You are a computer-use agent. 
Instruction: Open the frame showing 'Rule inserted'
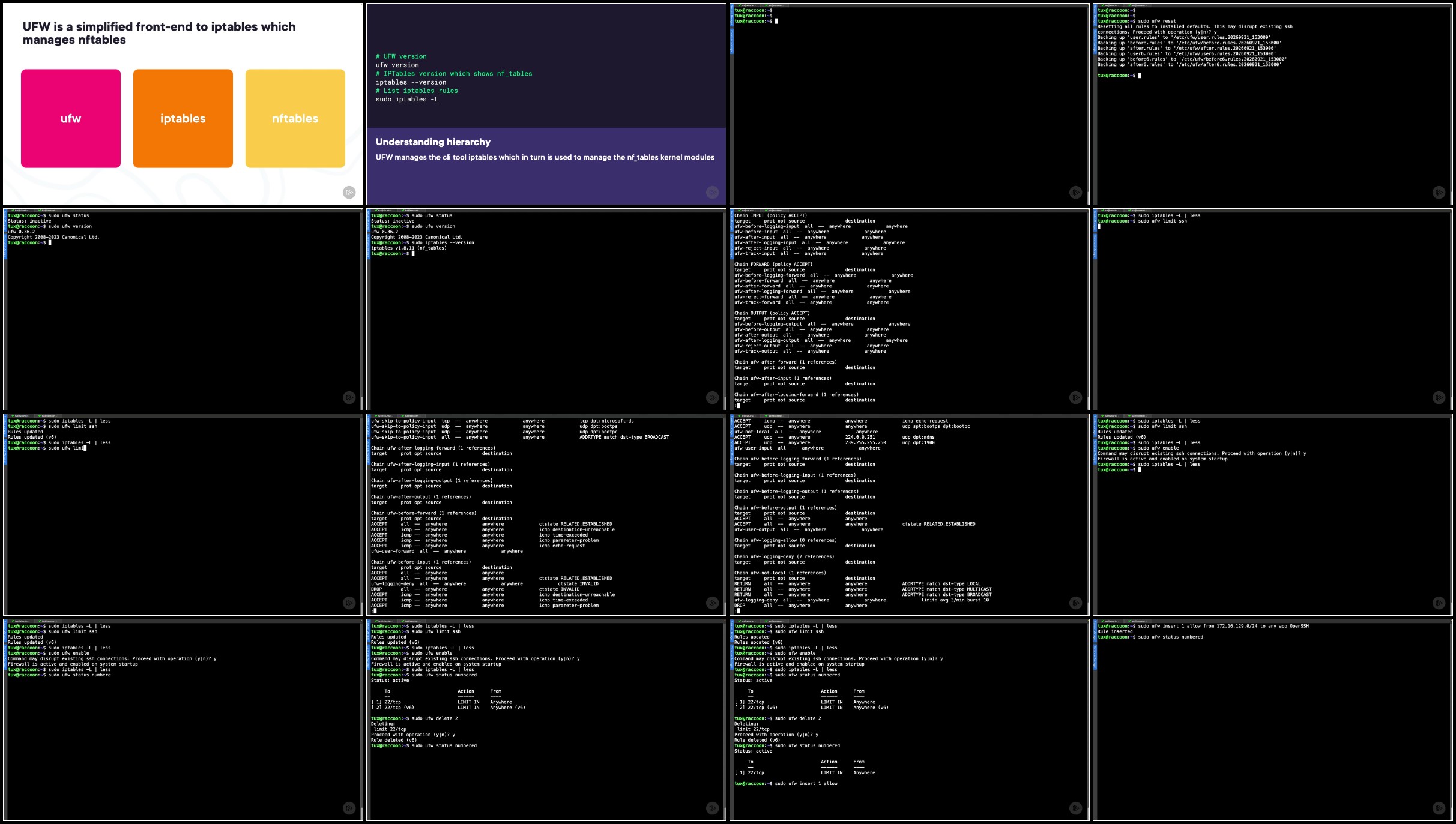click(1273, 720)
